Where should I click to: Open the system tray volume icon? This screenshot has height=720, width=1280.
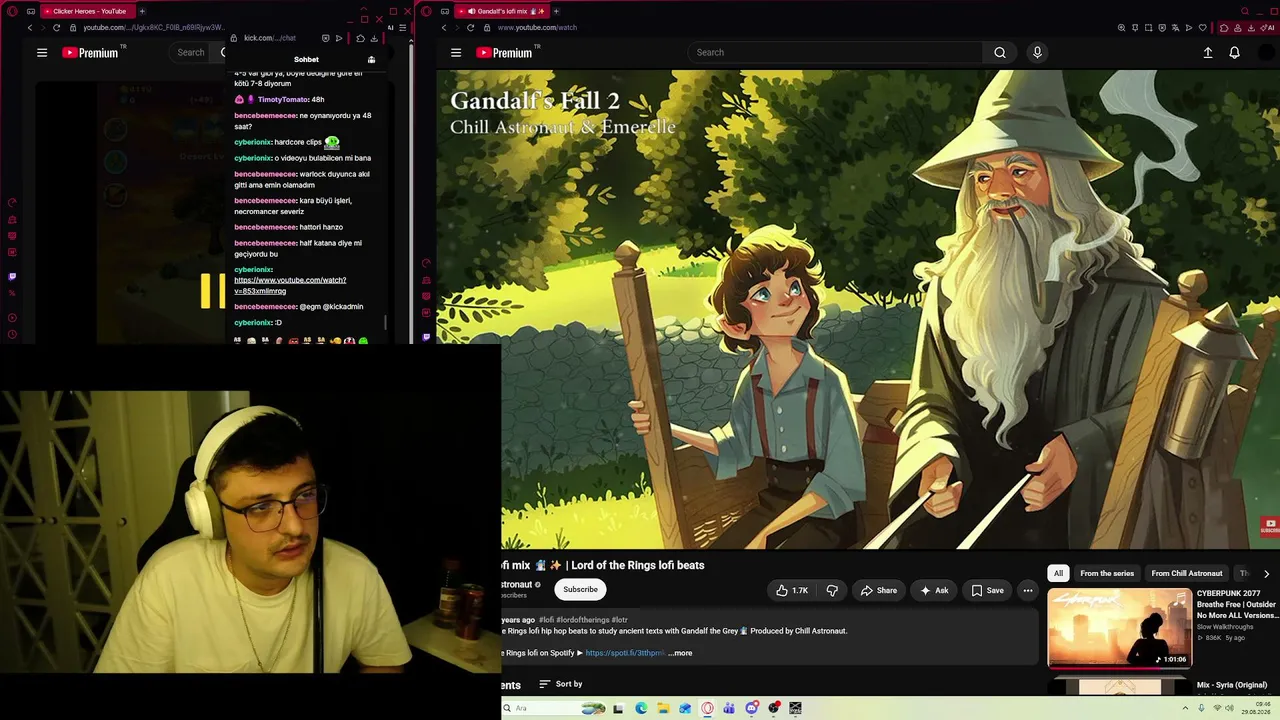pyautogui.click(x=1229, y=708)
